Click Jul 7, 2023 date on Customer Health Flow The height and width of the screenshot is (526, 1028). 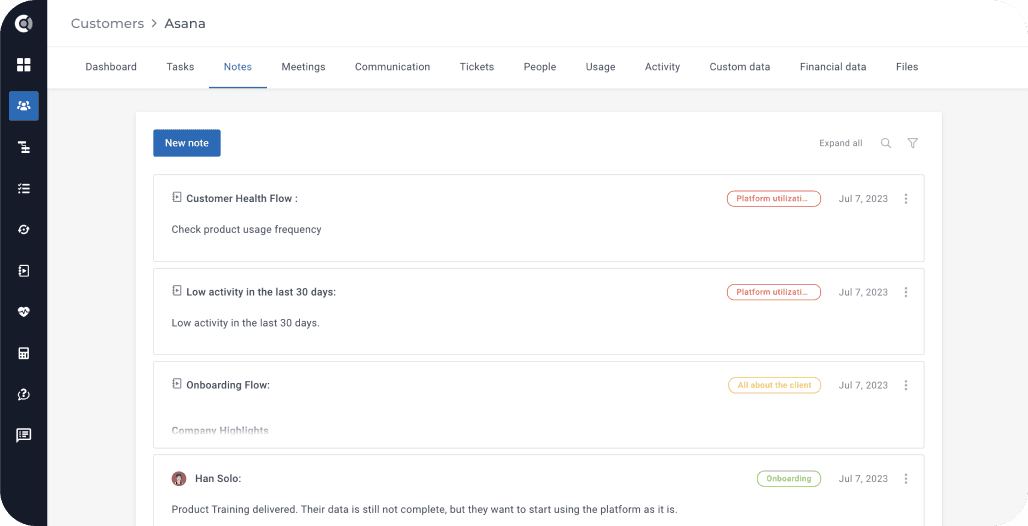click(x=863, y=199)
